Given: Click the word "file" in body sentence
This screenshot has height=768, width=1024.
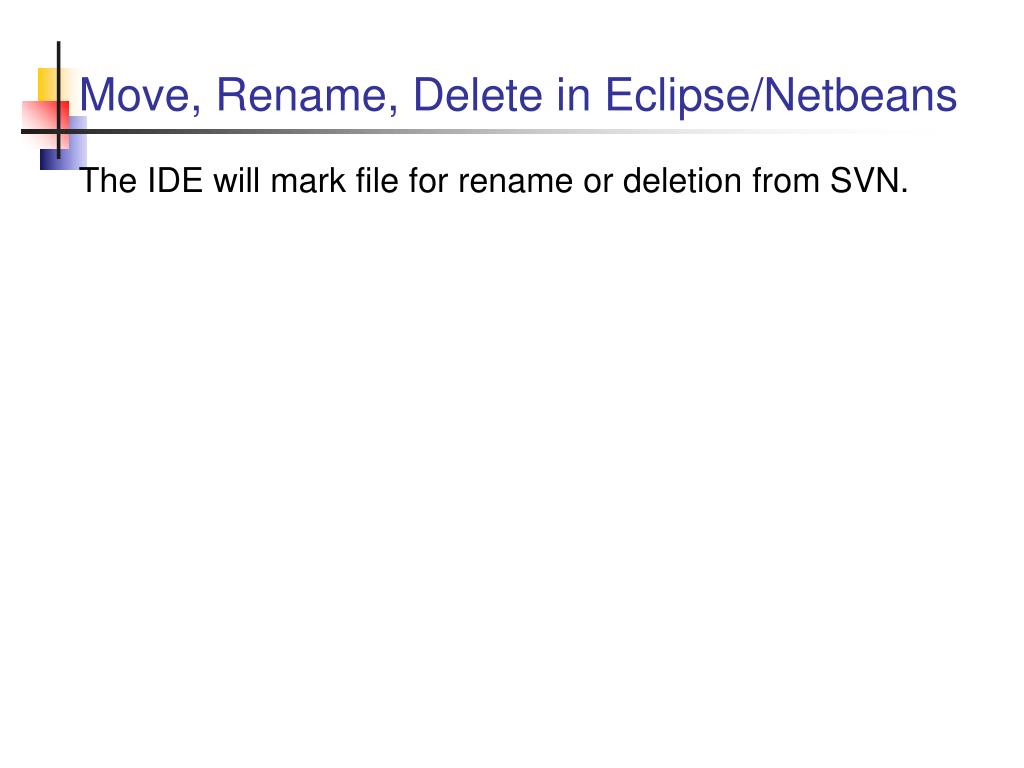Looking at the screenshot, I should [x=377, y=181].
